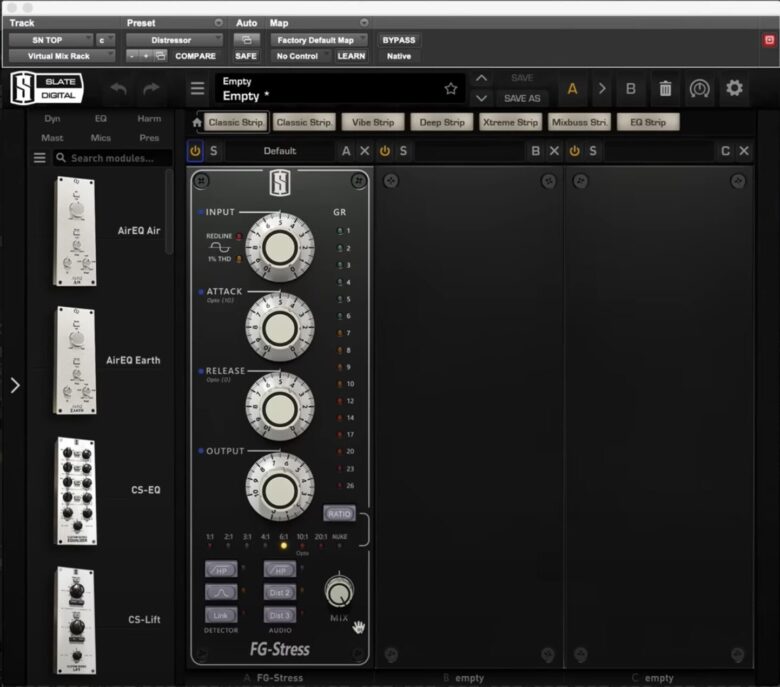Toggle power for rack slot A
780x687 pixels.
point(195,151)
